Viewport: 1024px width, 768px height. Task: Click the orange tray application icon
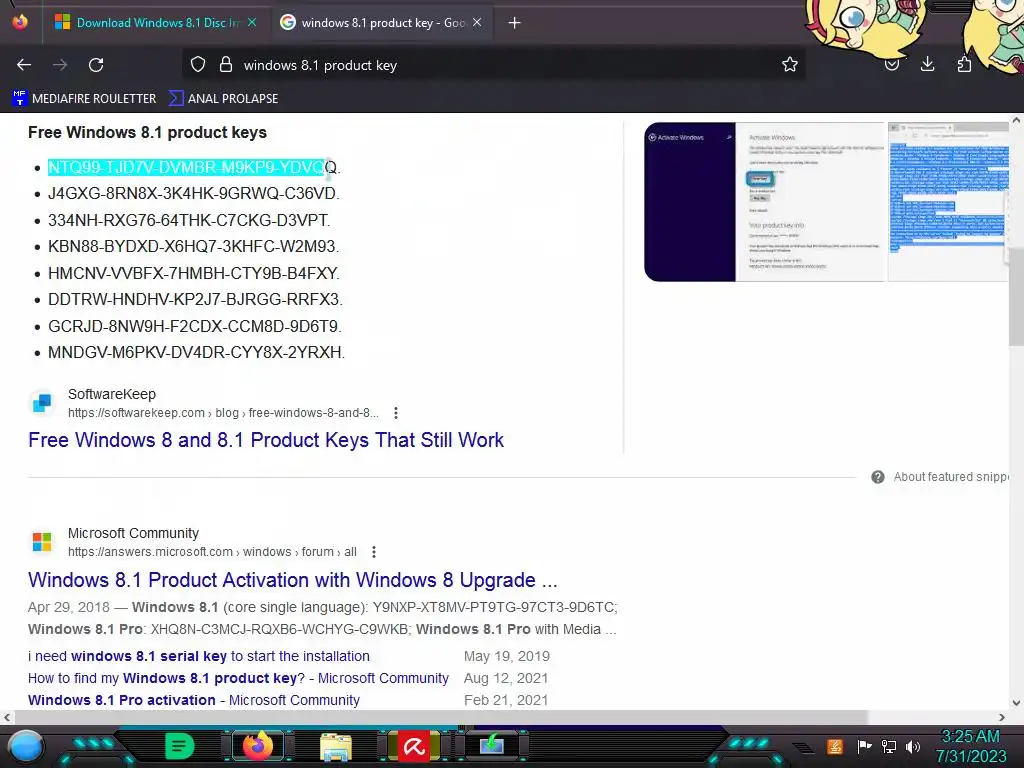(x=835, y=746)
